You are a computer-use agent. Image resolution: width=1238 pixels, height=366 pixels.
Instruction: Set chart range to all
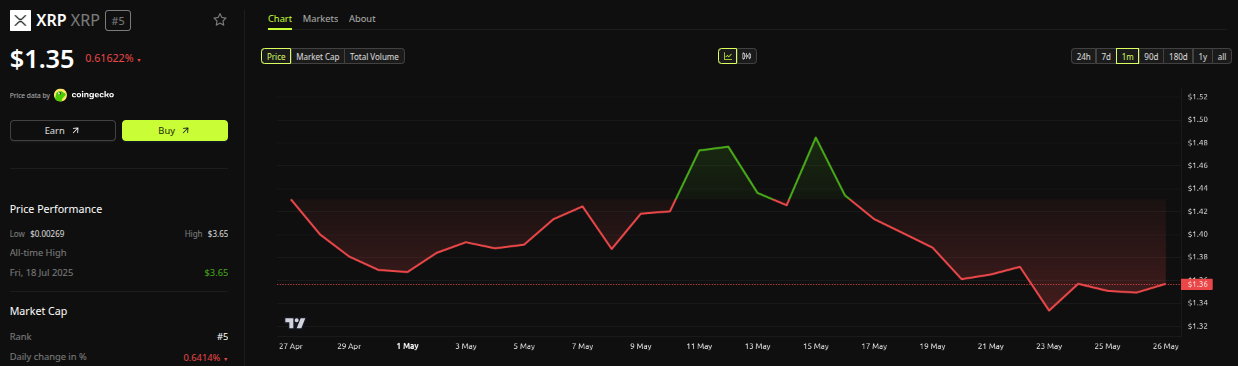(1222, 56)
